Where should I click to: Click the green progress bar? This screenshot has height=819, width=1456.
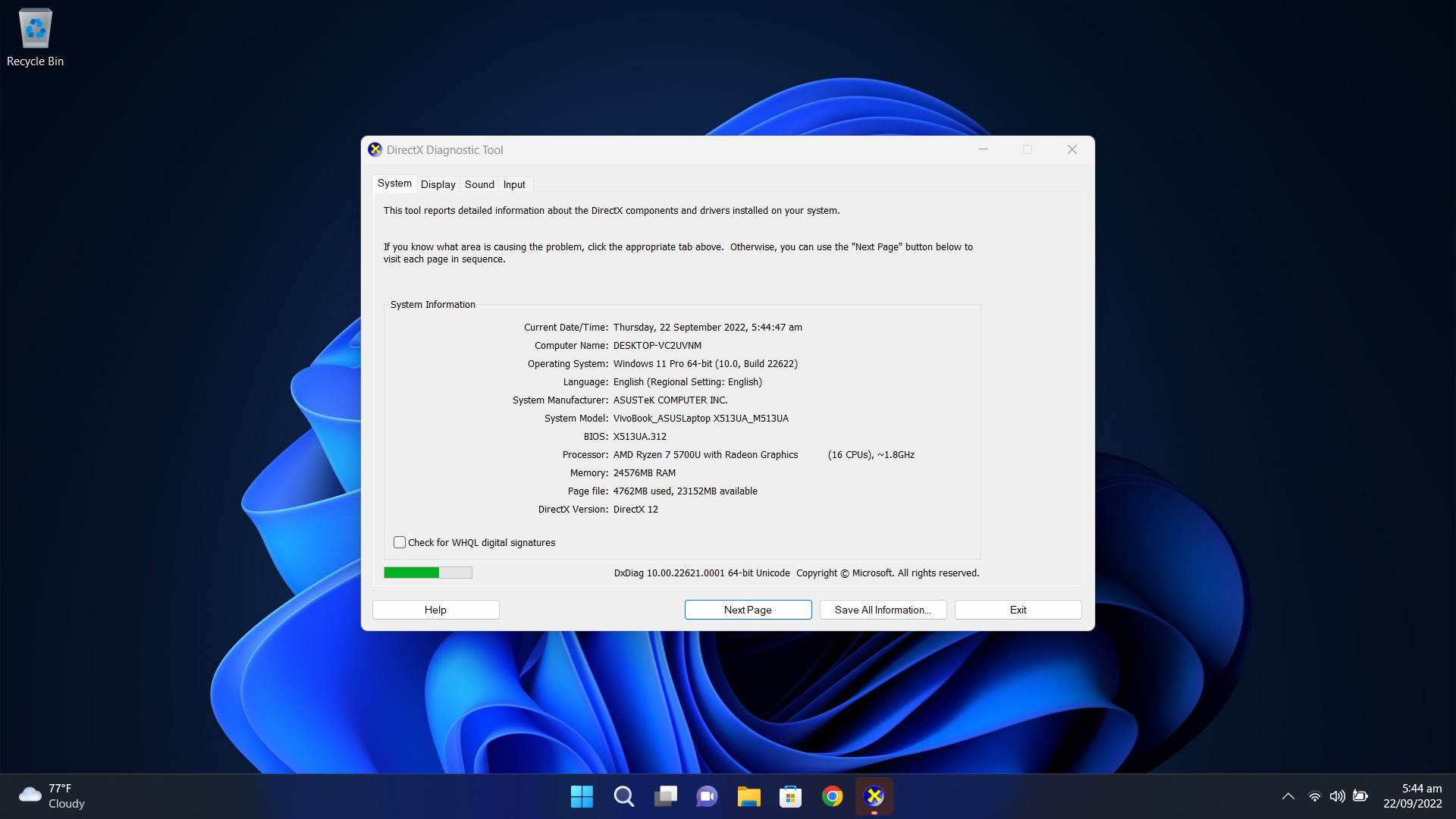pyautogui.click(x=428, y=573)
